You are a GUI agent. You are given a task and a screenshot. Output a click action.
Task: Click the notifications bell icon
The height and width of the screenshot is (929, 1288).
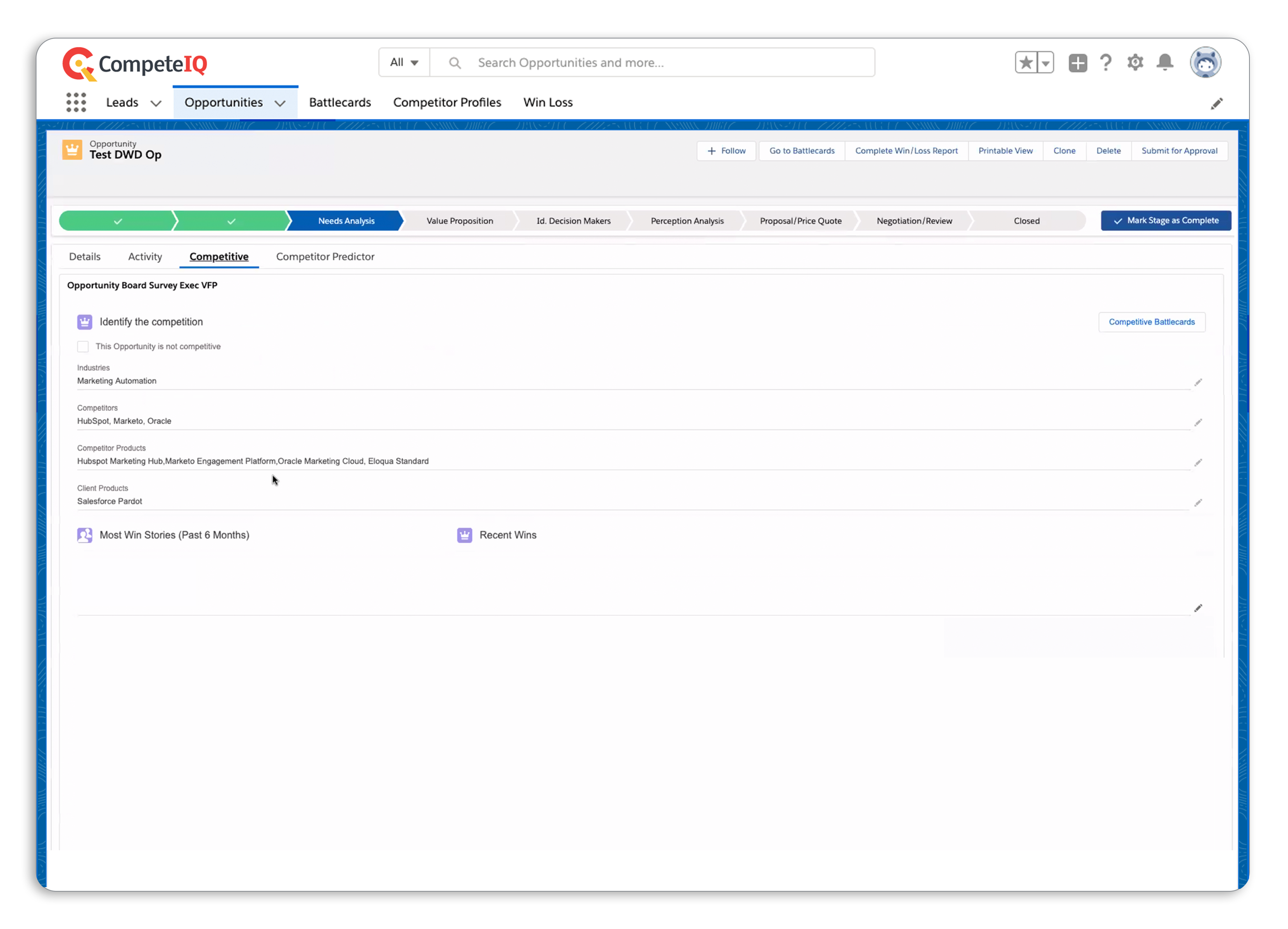[x=1165, y=62]
